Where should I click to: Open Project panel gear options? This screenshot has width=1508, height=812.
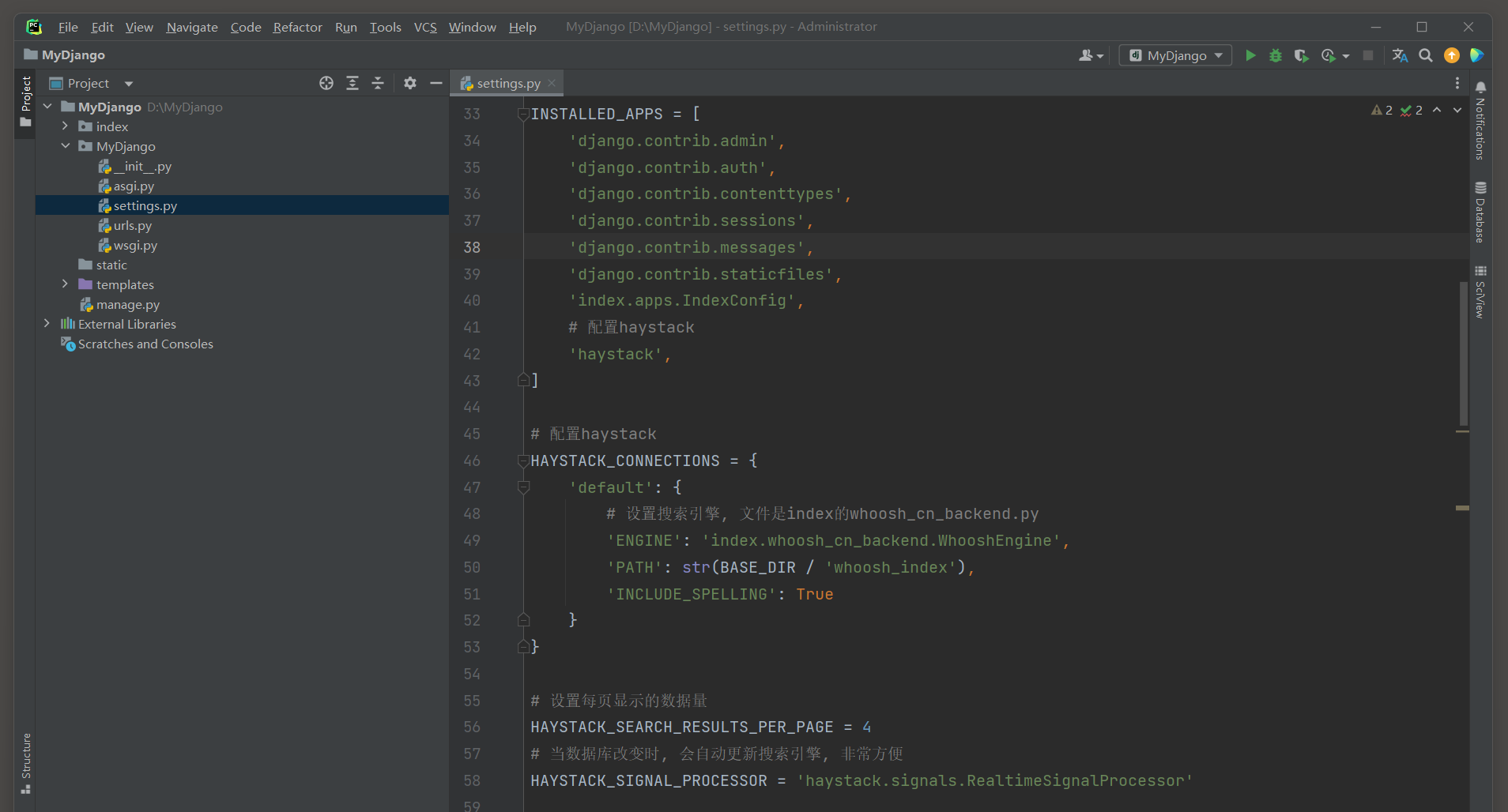(410, 83)
